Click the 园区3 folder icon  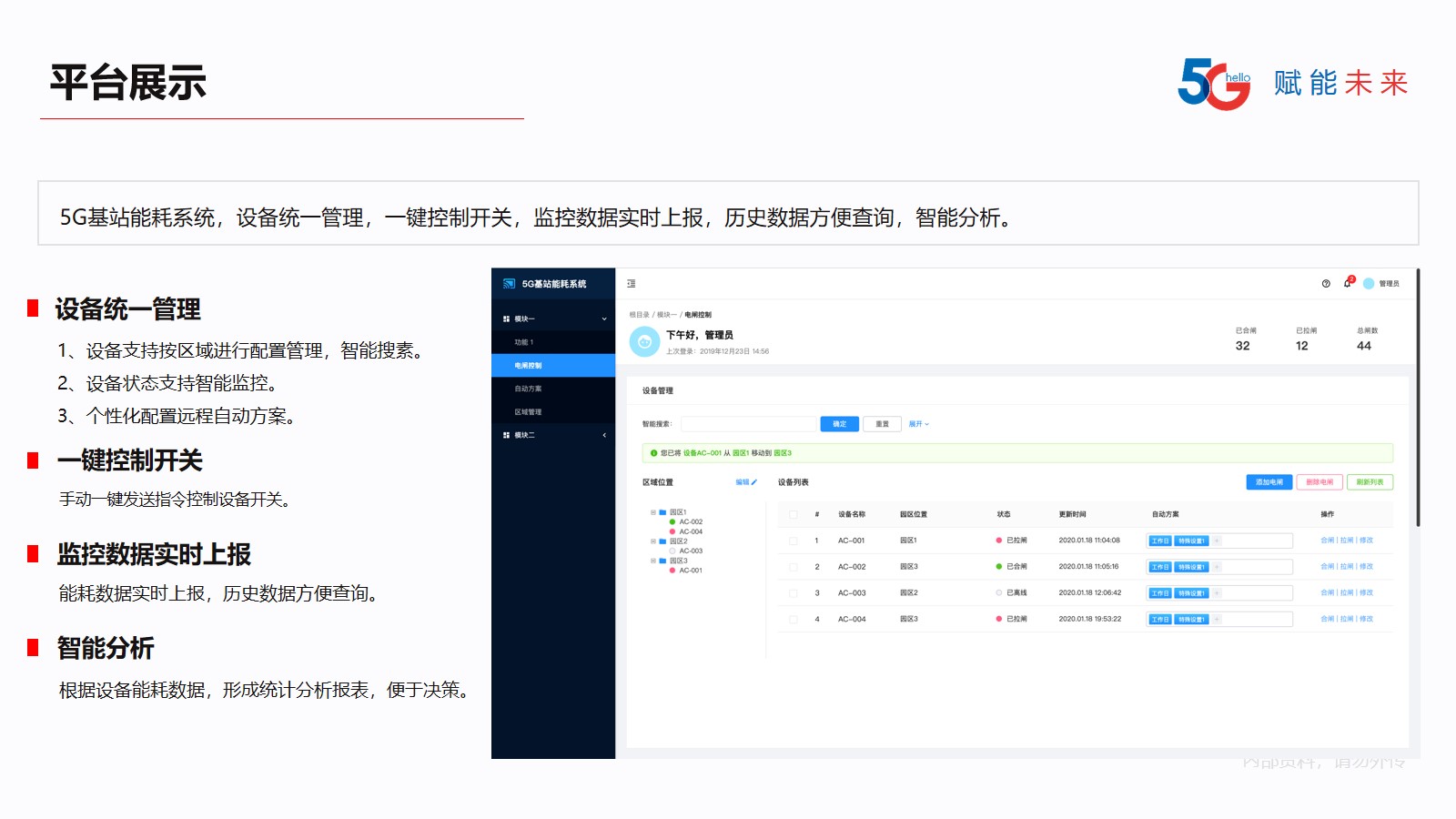point(662,561)
